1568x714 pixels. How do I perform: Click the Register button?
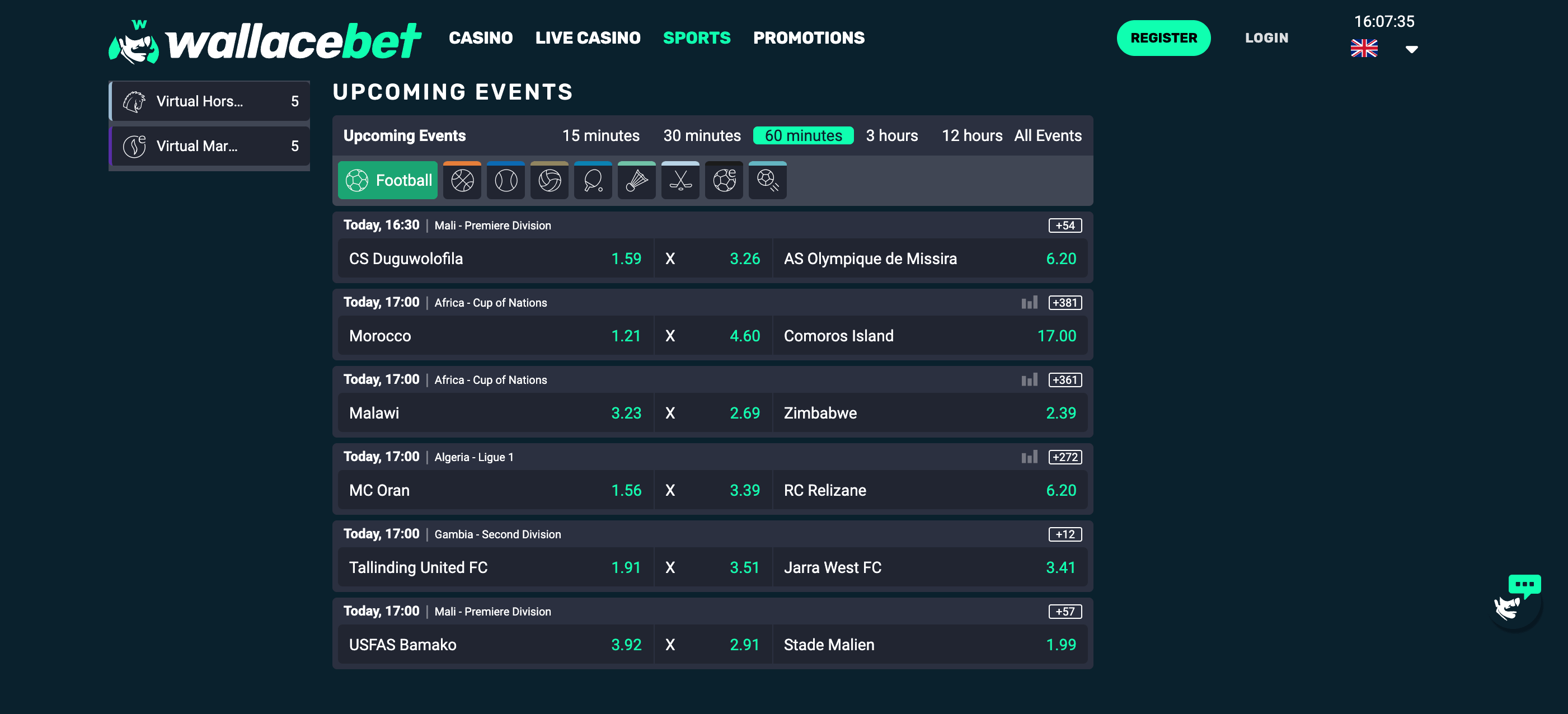coord(1163,37)
